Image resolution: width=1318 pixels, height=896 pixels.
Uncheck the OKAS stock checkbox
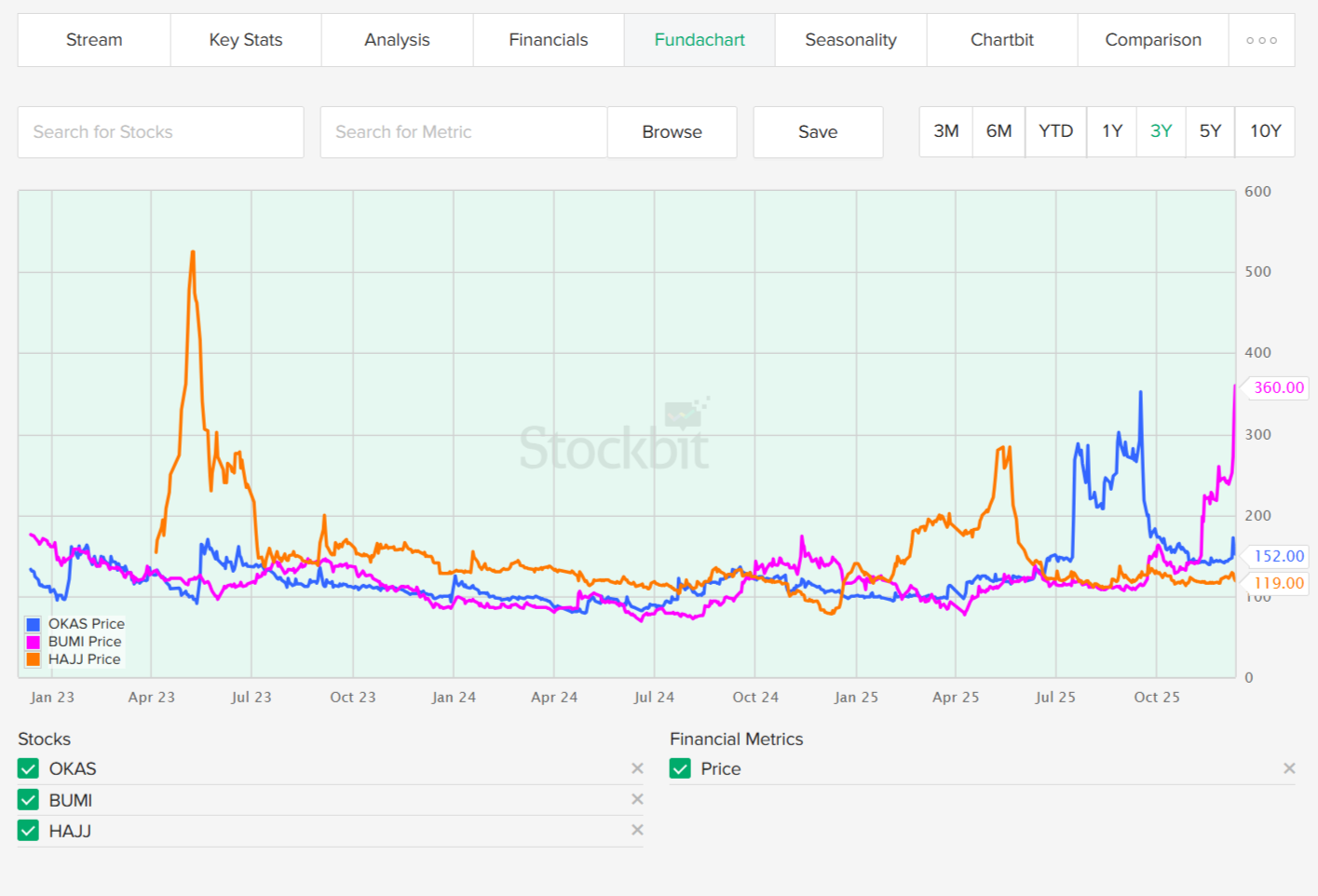29,768
